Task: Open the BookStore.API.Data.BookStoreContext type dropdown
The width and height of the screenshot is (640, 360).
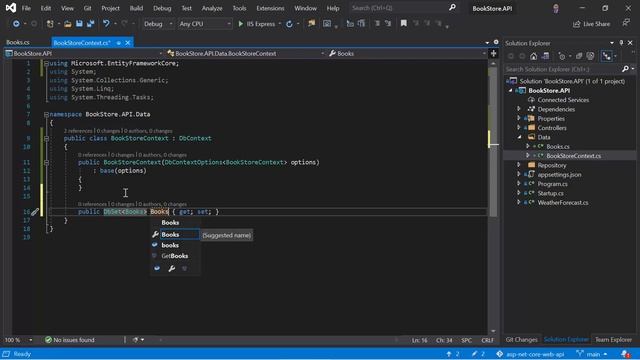Action: coord(246,53)
